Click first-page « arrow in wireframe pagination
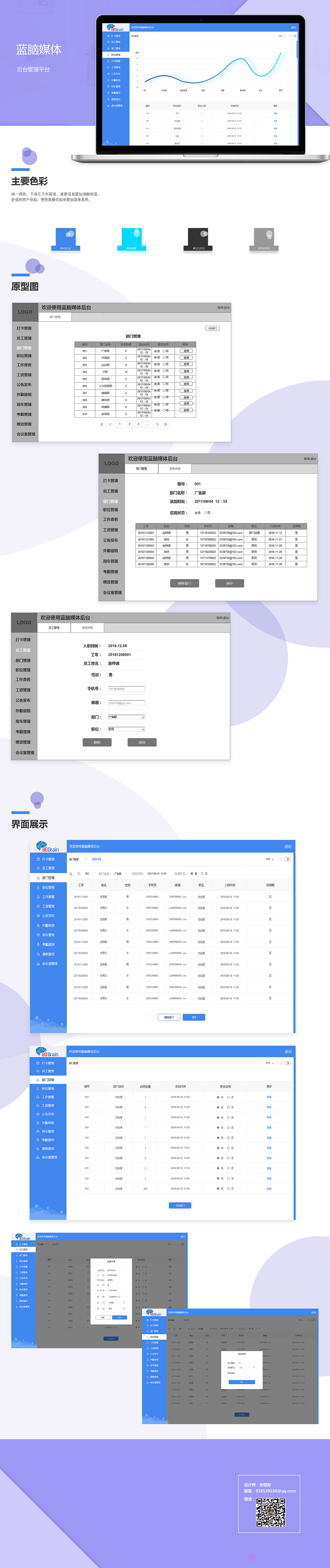Image resolution: width=330 pixels, height=1568 pixels. [x=101, y=424]
